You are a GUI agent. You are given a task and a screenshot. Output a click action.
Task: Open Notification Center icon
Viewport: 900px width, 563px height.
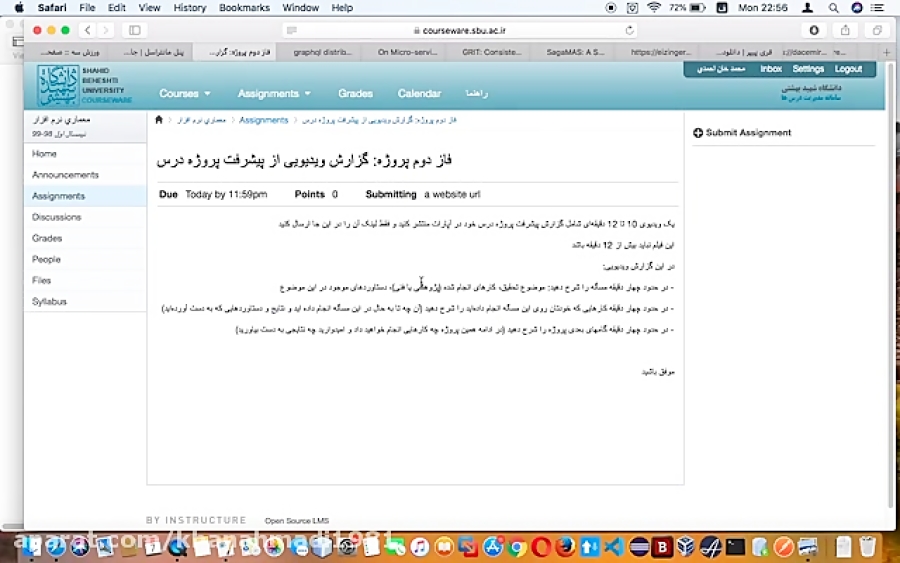(878, 8)
